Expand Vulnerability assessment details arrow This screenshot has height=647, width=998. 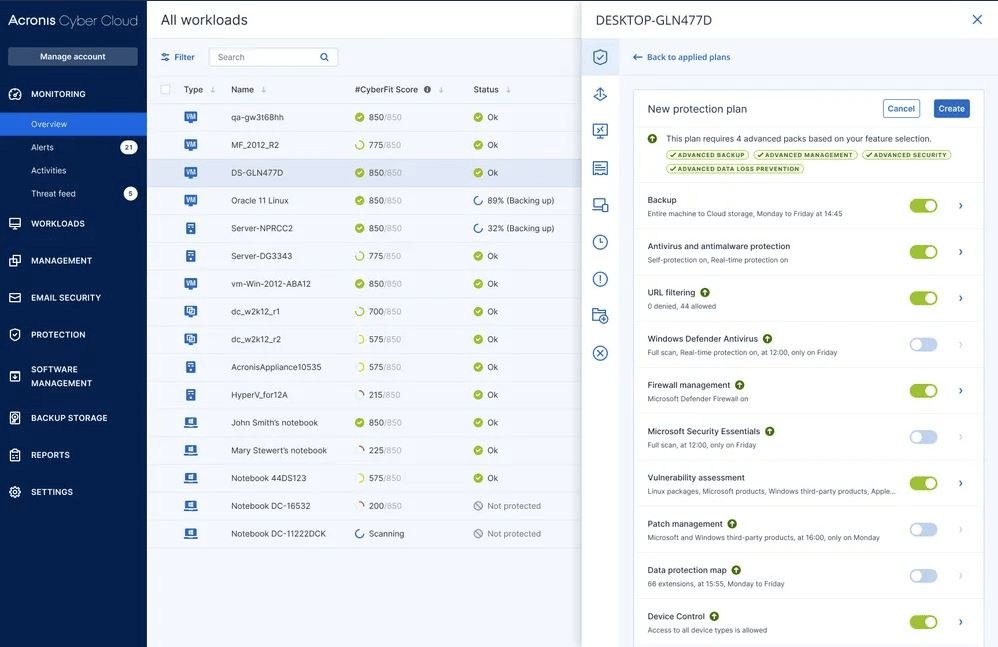[961, 484]
